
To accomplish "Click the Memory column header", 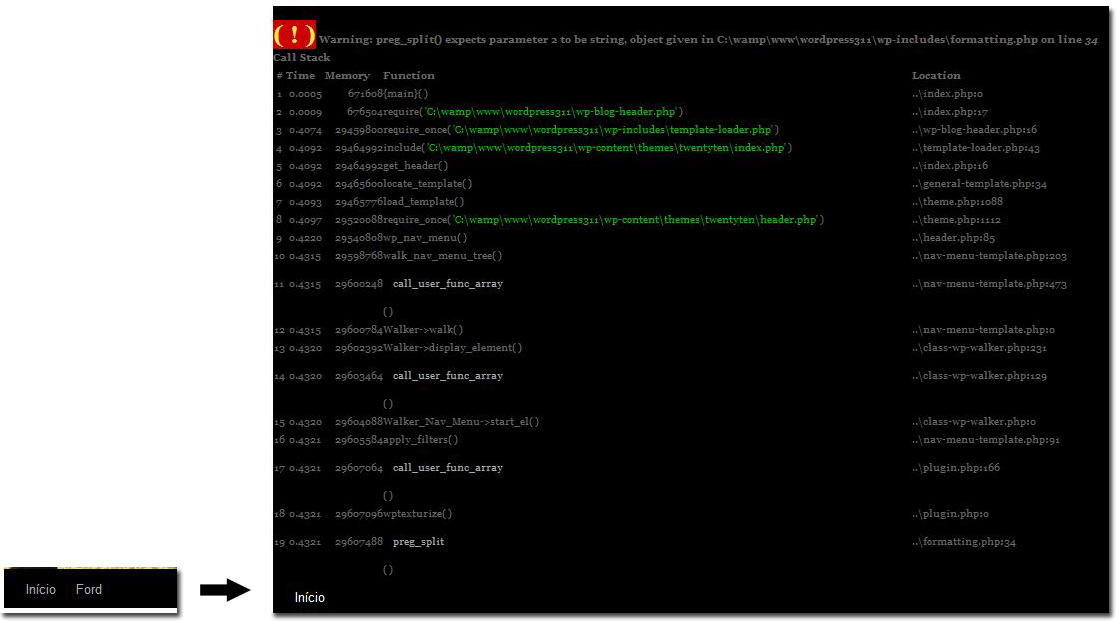I will point(348,75).
